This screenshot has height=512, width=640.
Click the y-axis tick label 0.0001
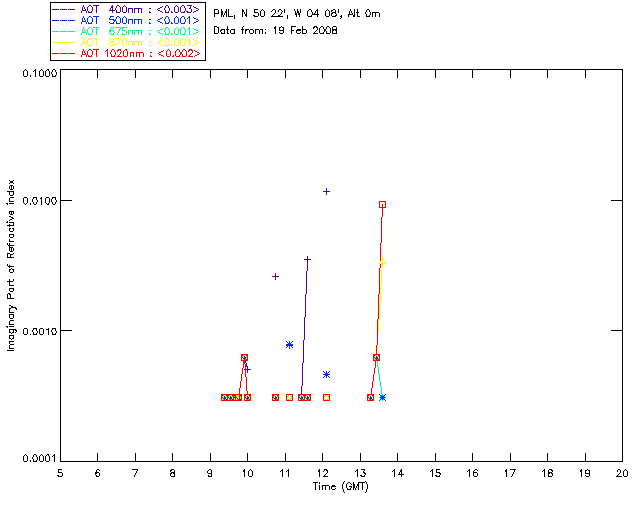pos(39,459)
